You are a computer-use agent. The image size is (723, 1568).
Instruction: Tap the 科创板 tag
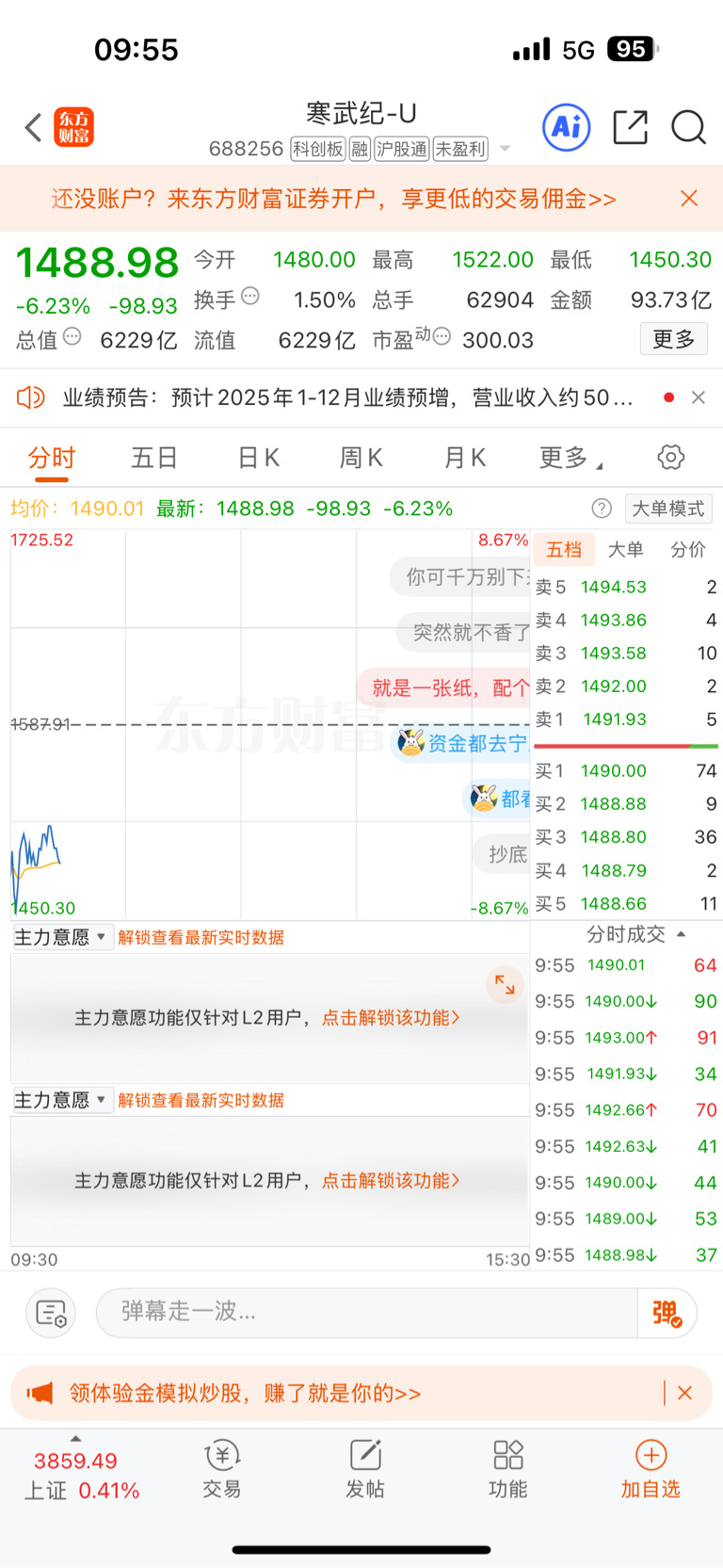point(318,149)
